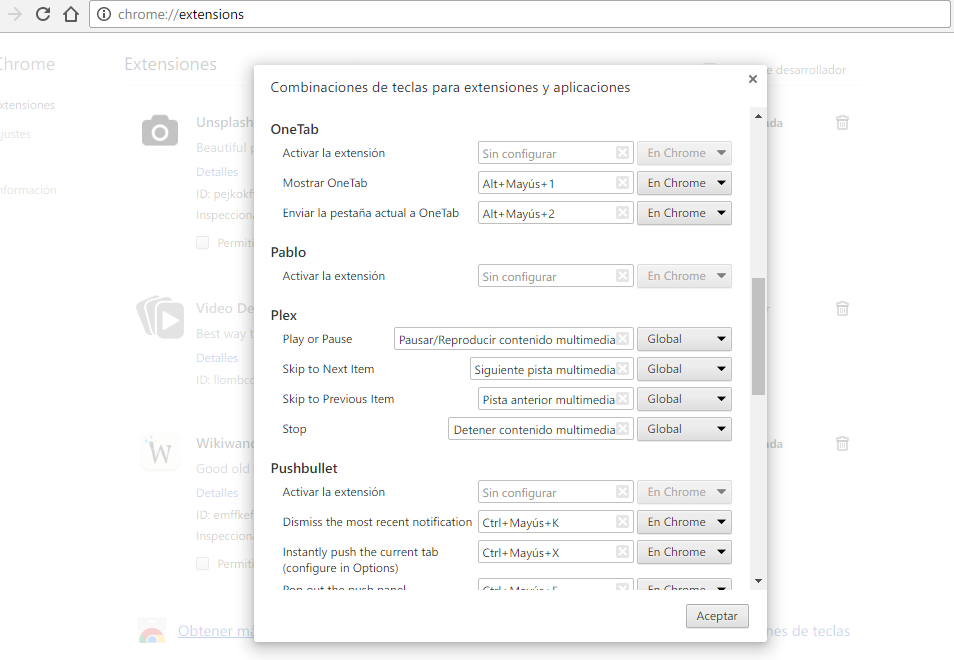Click the Chrome Web Store icon
954x660 pixels.
pos(152,633)
